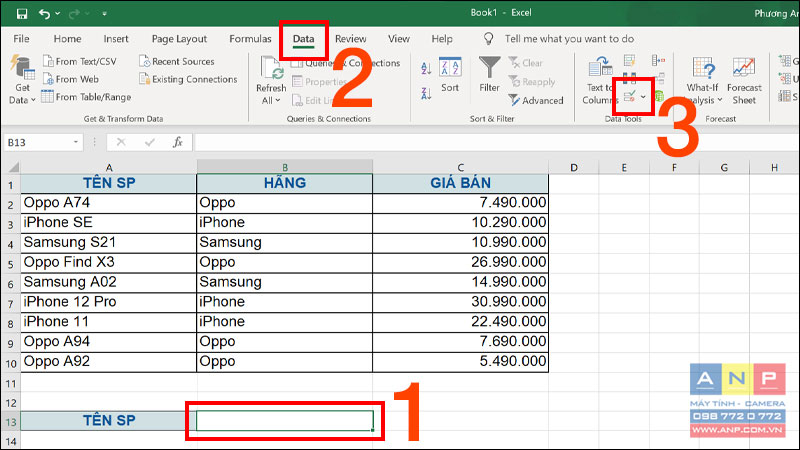Open Existing Connections

click(188, 79)
